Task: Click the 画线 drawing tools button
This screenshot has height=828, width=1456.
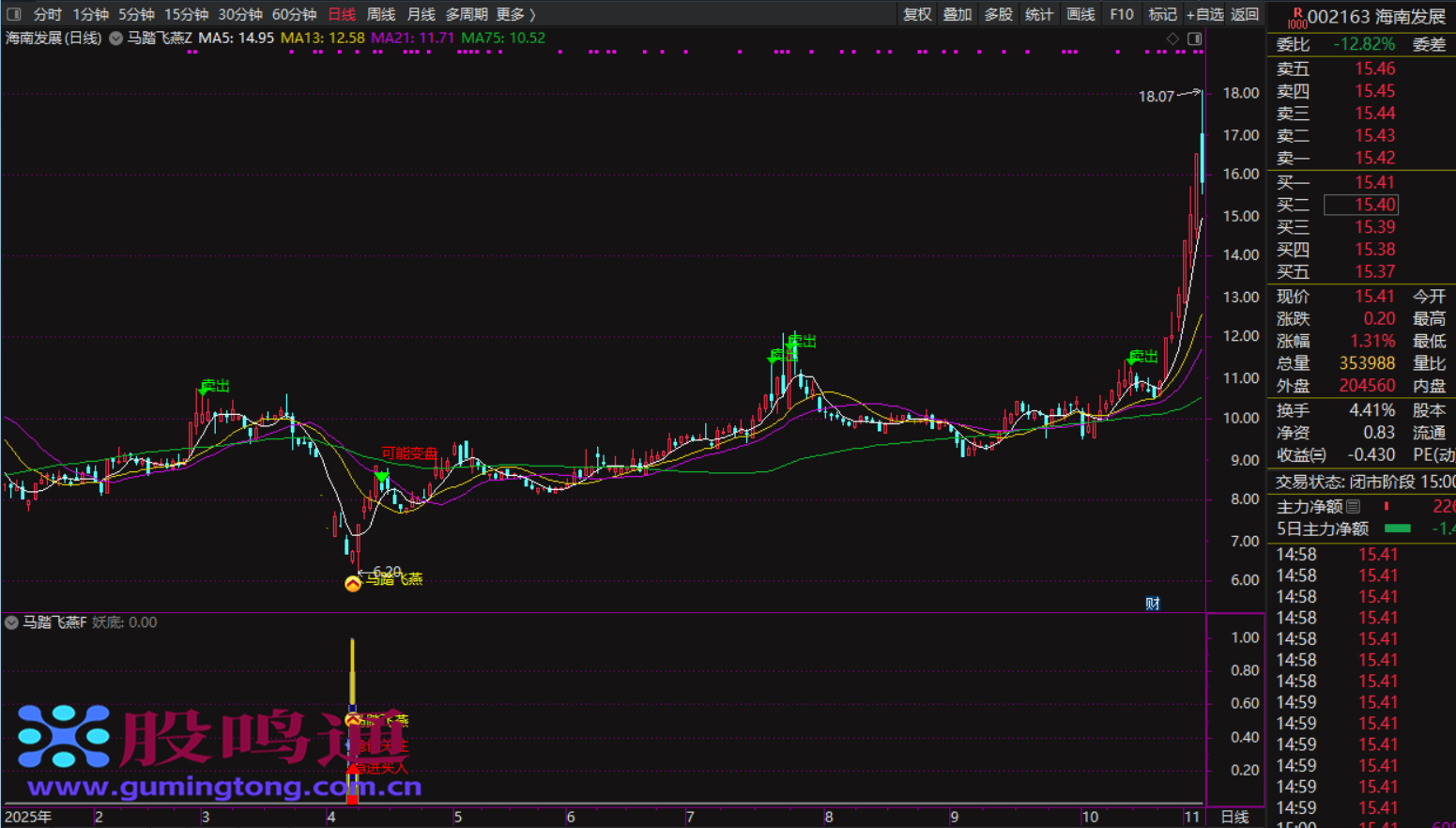Action: tap(1080, 14)
